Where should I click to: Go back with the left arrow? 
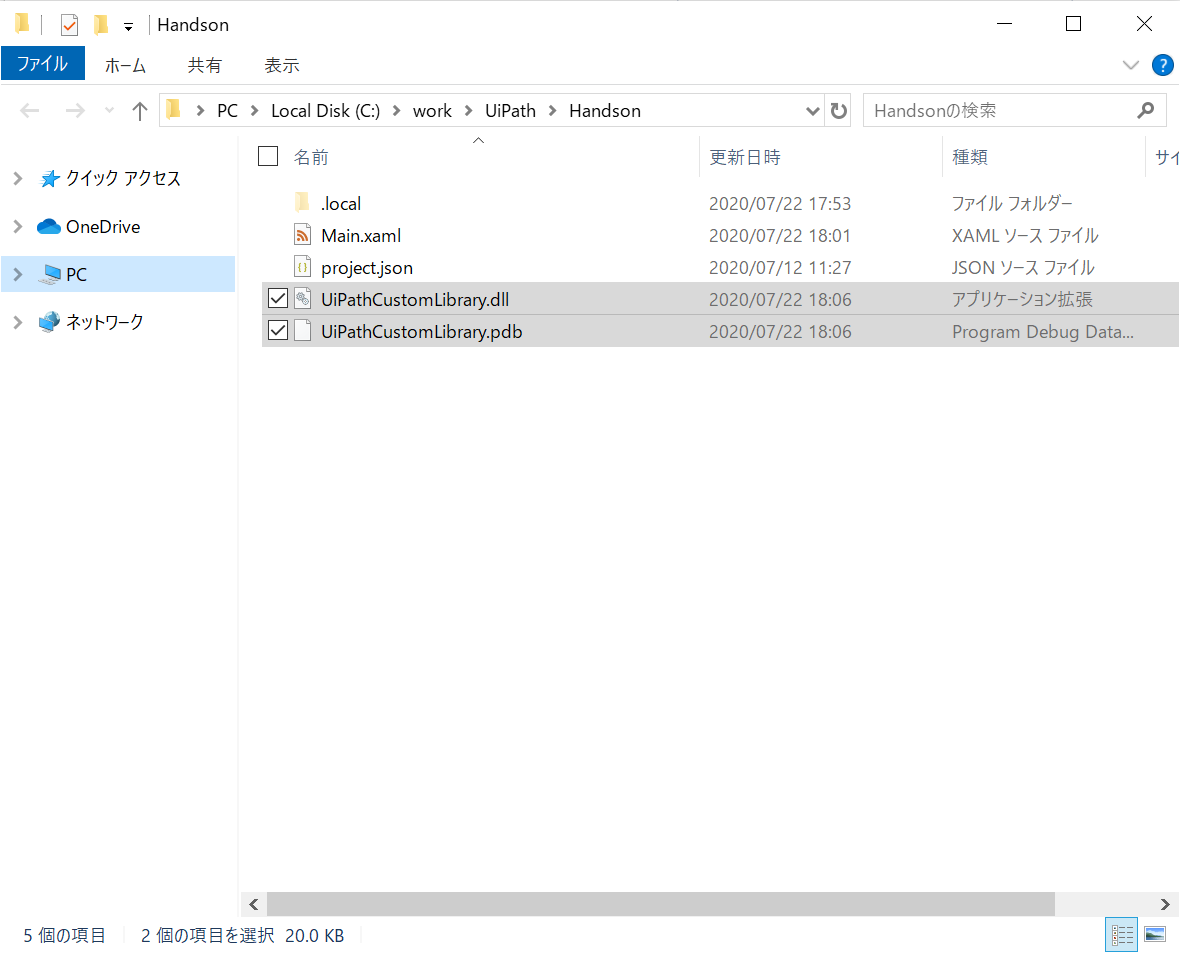(x=29, y=111)
